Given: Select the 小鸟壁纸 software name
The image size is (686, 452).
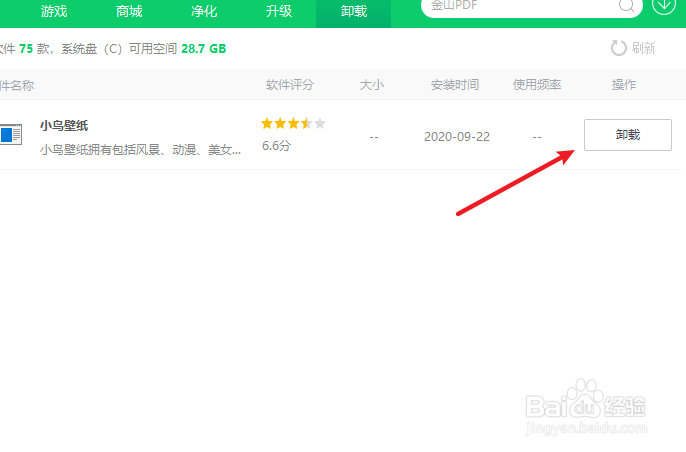Looking at the screenshot, I should 64,126.
